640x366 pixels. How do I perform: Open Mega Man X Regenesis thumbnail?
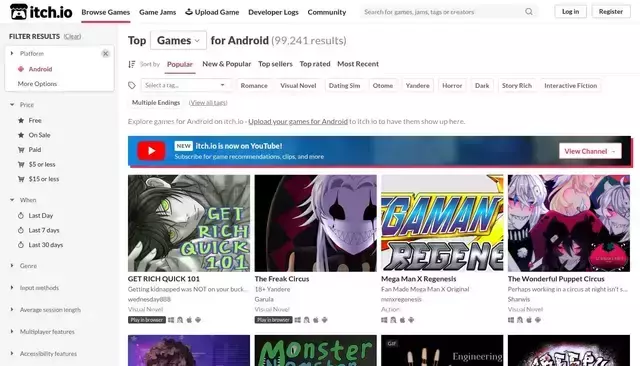(x=442, y=223)
